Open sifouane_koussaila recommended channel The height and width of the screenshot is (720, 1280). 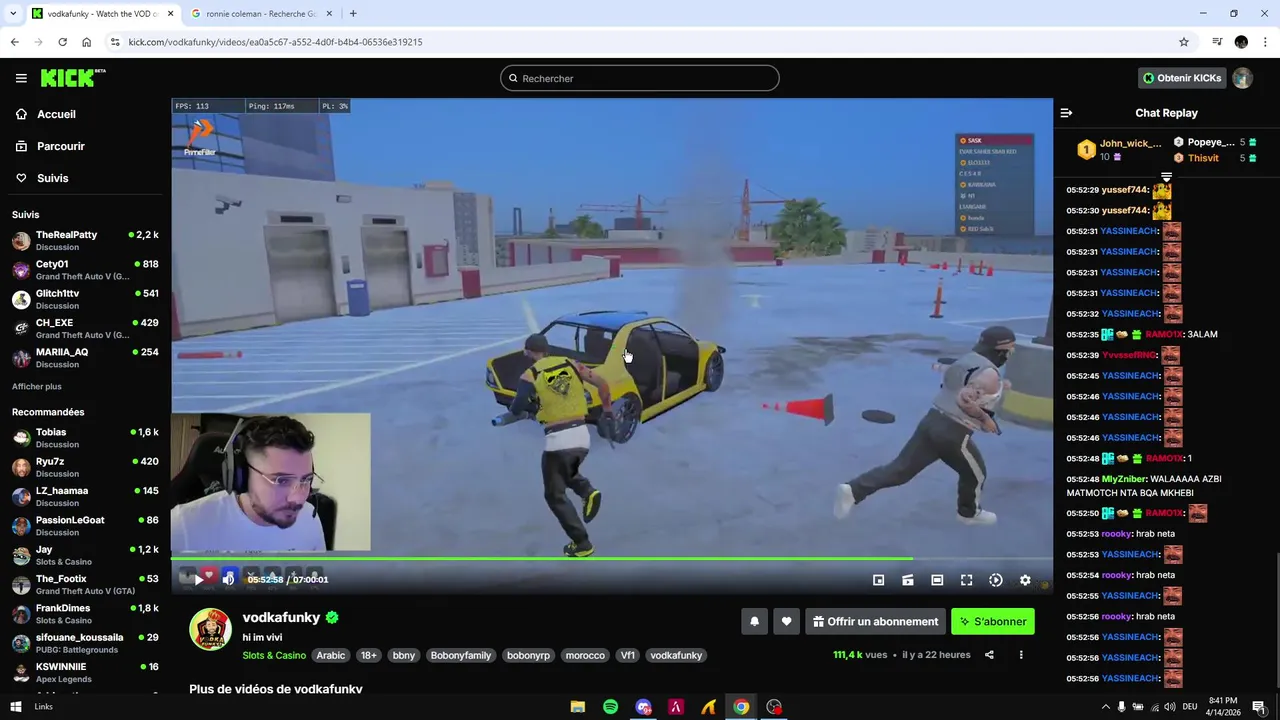[x=85, y=642]
